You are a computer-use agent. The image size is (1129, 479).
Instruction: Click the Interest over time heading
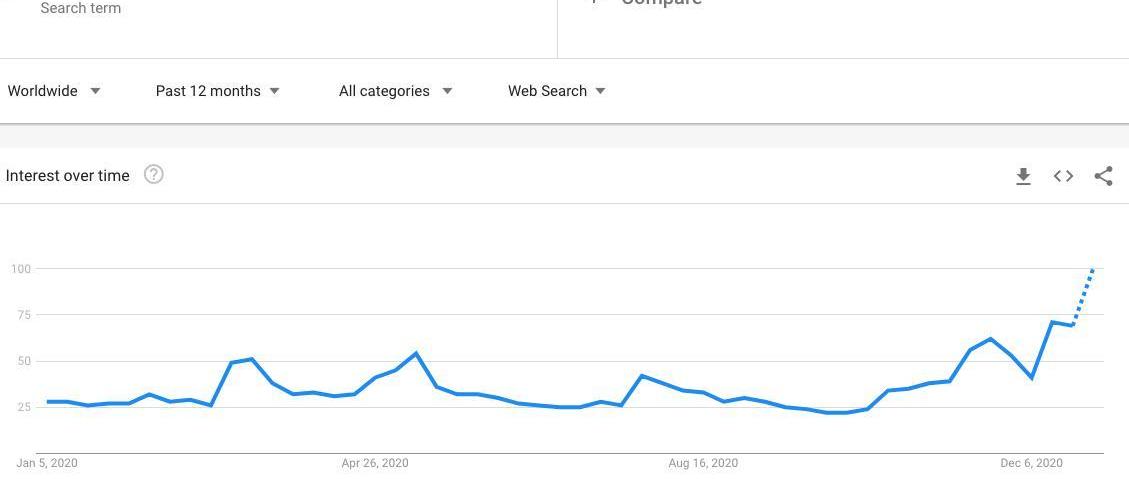pos(68,176)
